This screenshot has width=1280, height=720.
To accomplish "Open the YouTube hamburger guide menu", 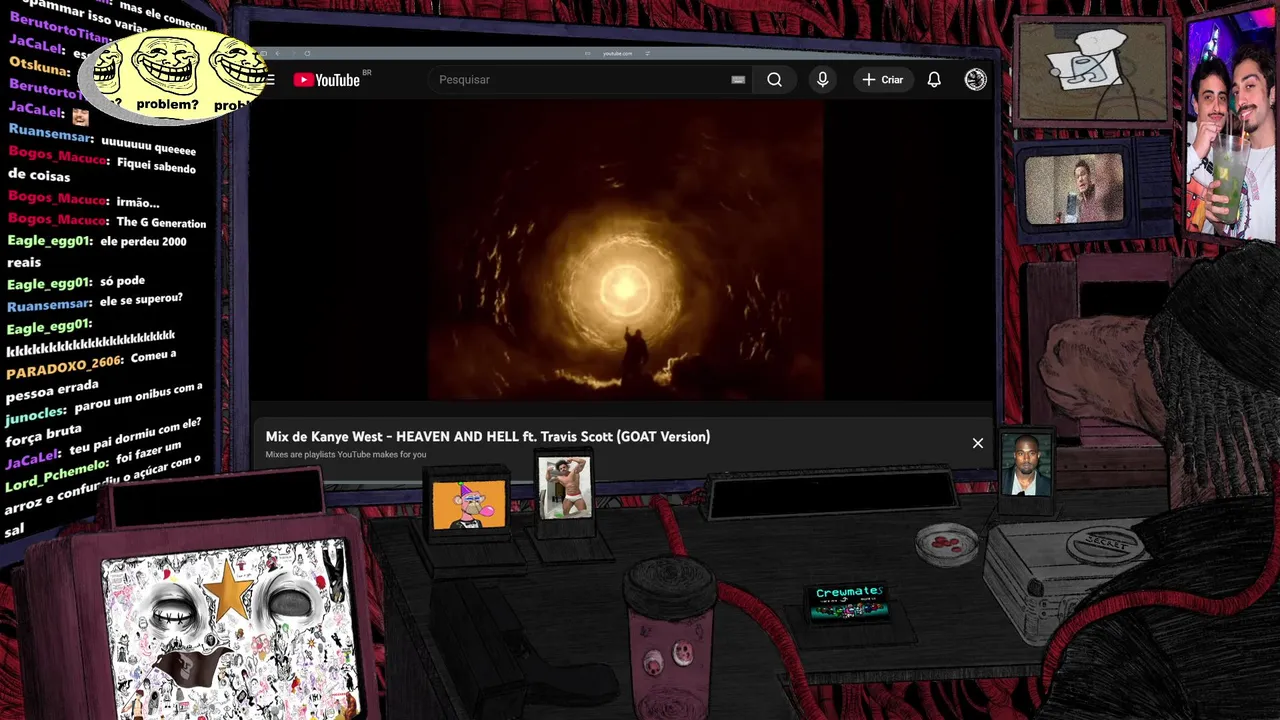I will [270, 80].
